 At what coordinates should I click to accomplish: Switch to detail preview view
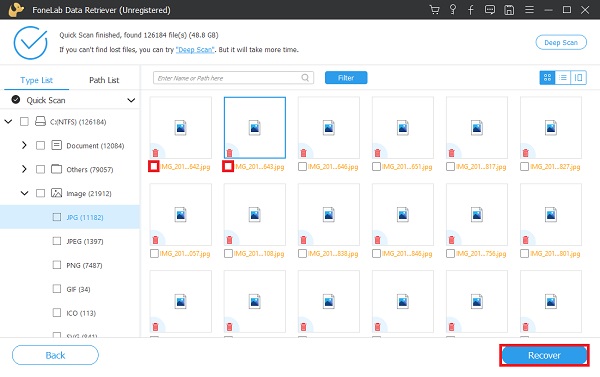pyautogui.click(x=579, y=78)
